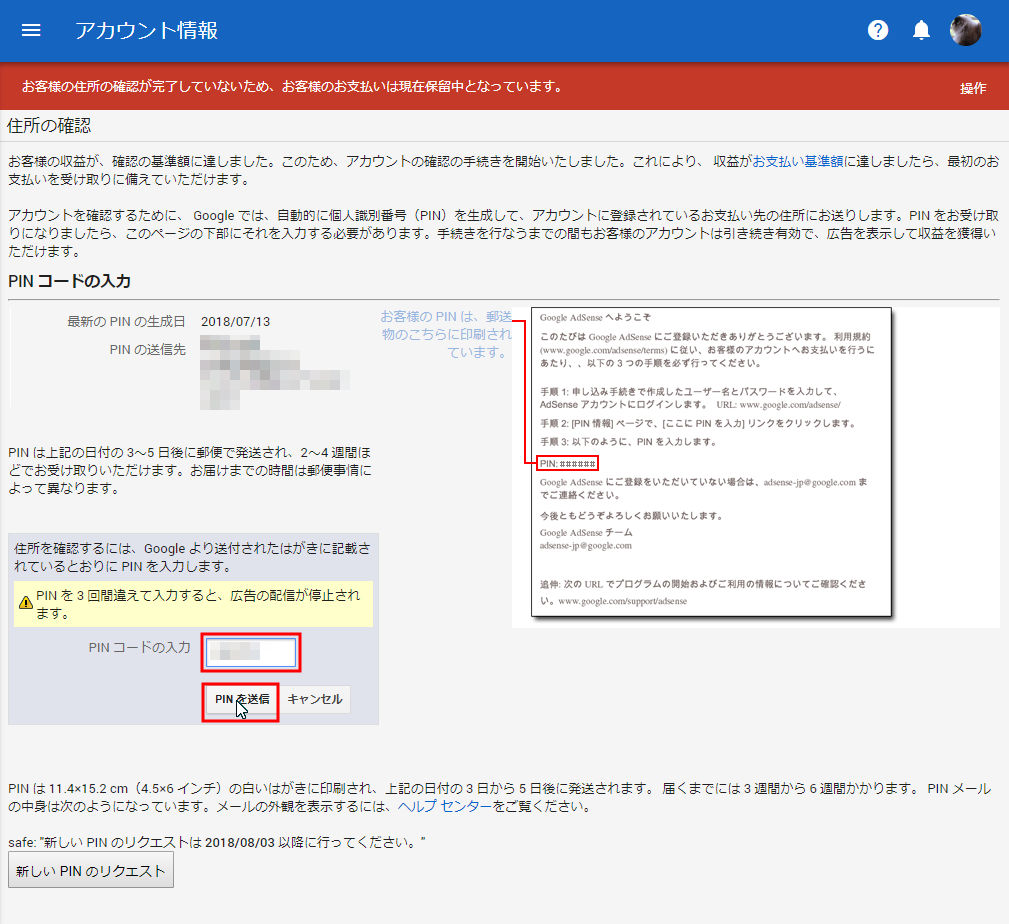This screenshot has height=924, width=1009.
Task: Click the キャンセル button
Action: point(315,699)
